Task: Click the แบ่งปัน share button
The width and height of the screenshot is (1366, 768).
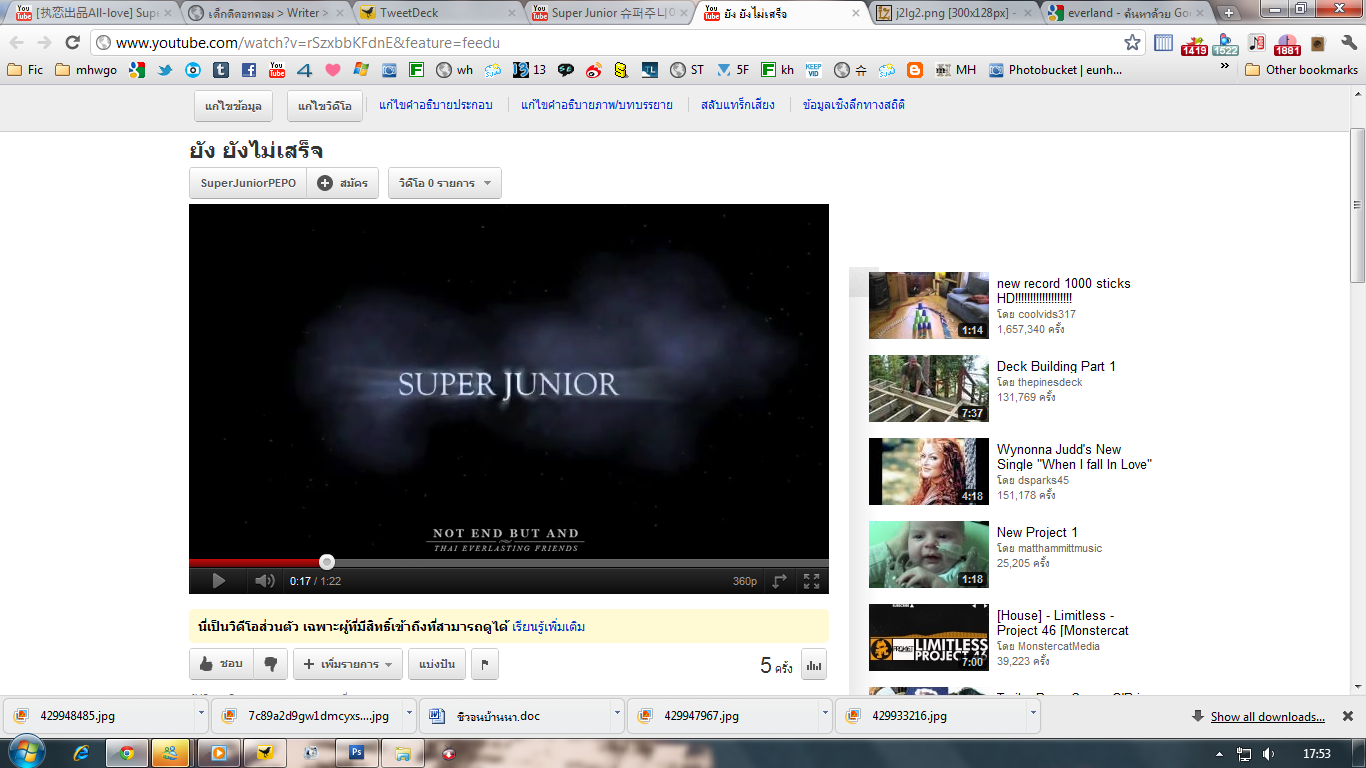Action: click(436, 664)
